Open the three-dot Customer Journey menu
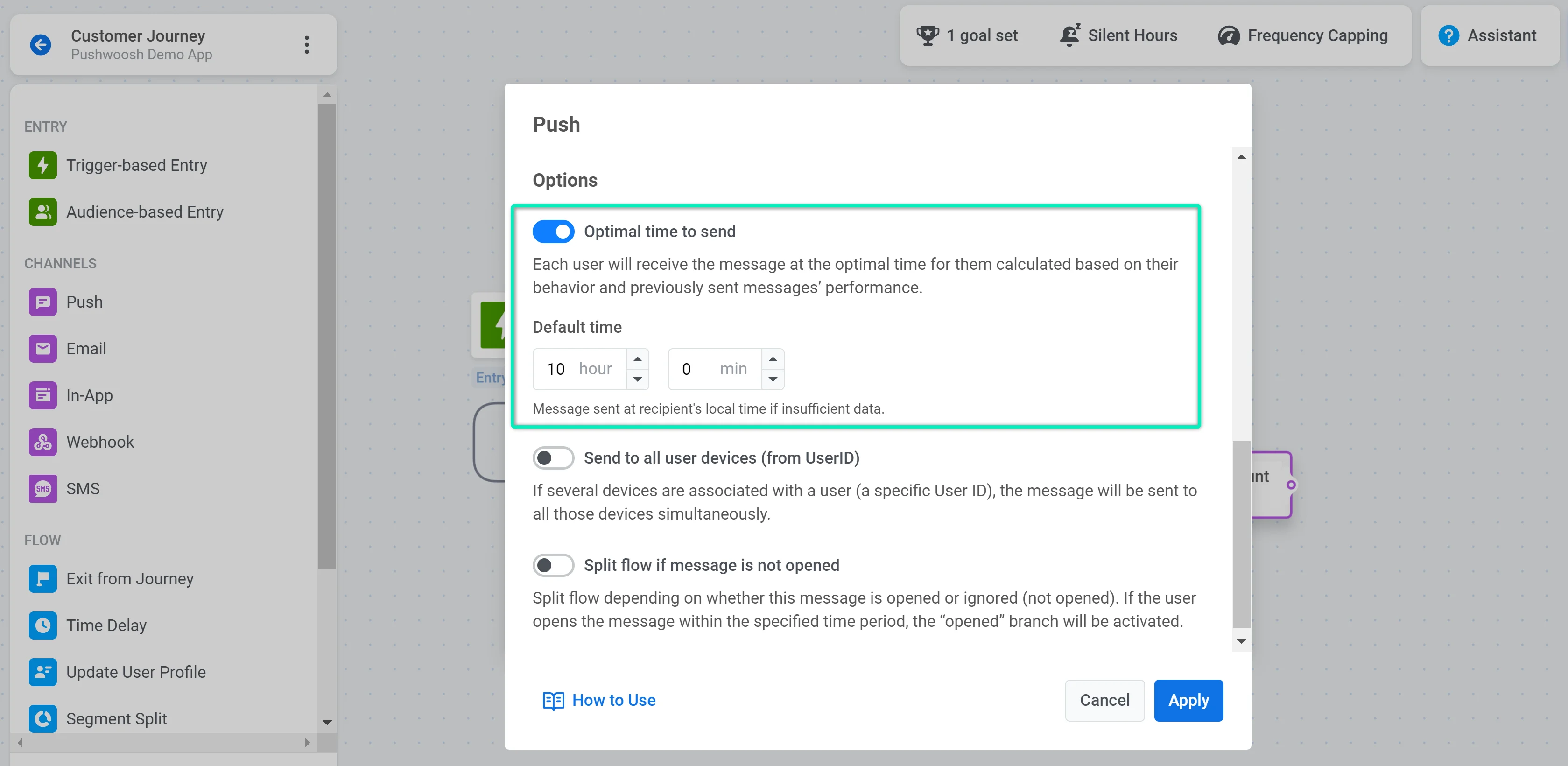Screen dimensions: 1568x766 pyautogui.click(x=307, y=44)
